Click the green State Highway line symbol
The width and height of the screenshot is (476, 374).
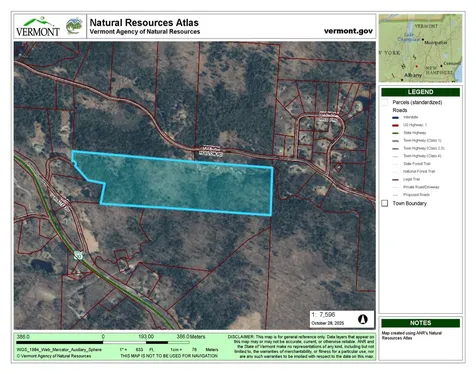click(395, 133)
